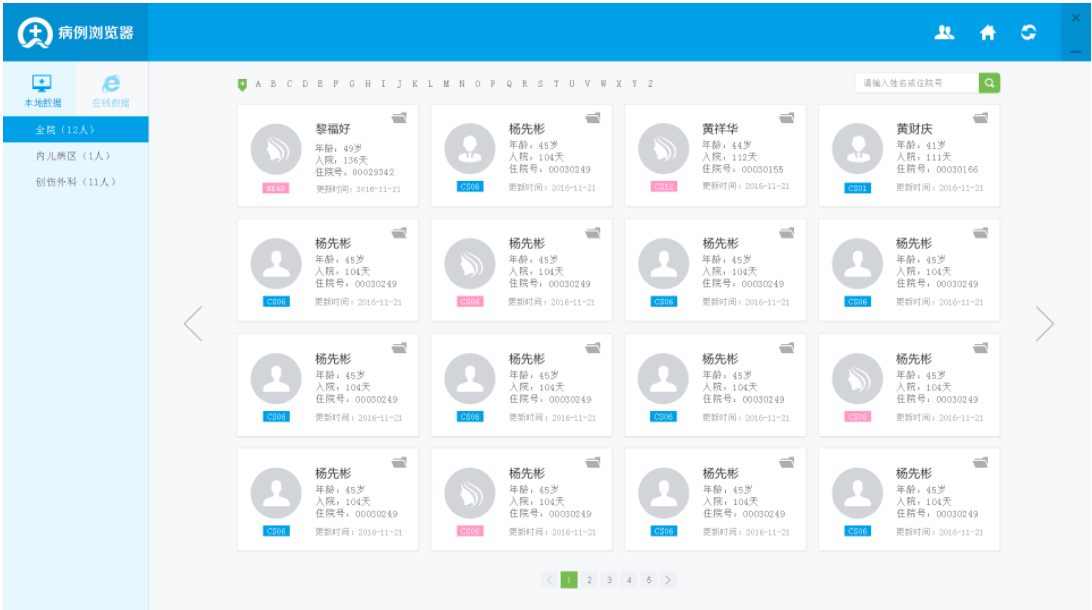Select 创伤外科（11人） in the sidebar
Image resolution: width=1092 pixels, height=610 pixels.
pos(75,182)
